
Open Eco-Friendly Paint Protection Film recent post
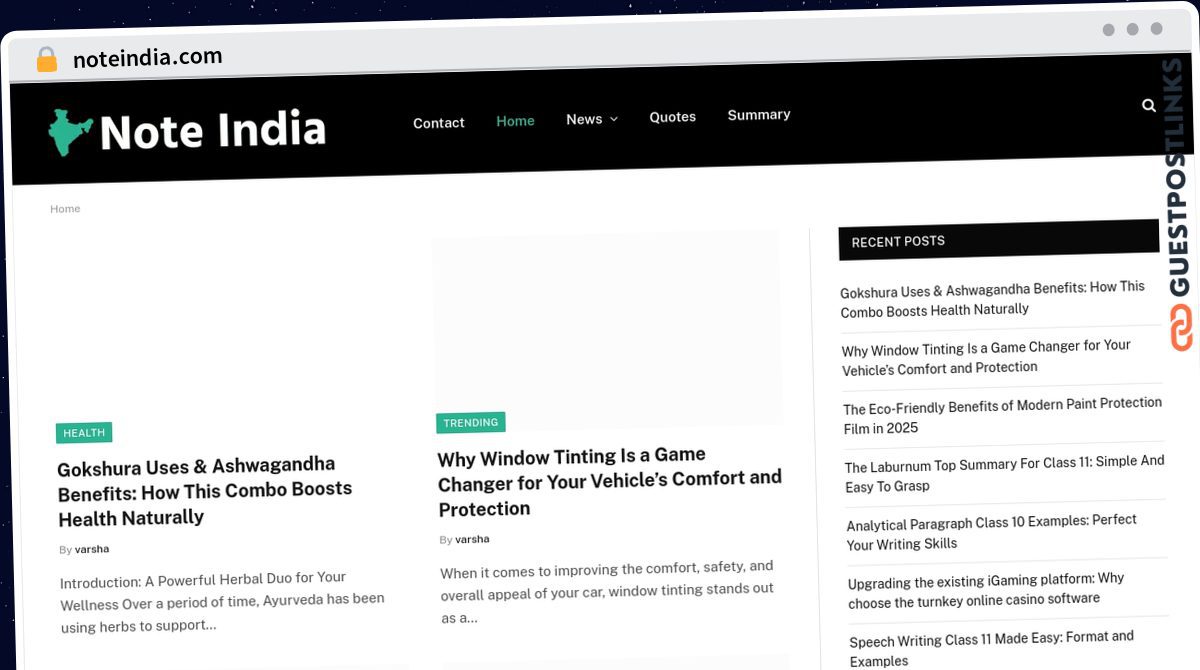(1002, 415)
